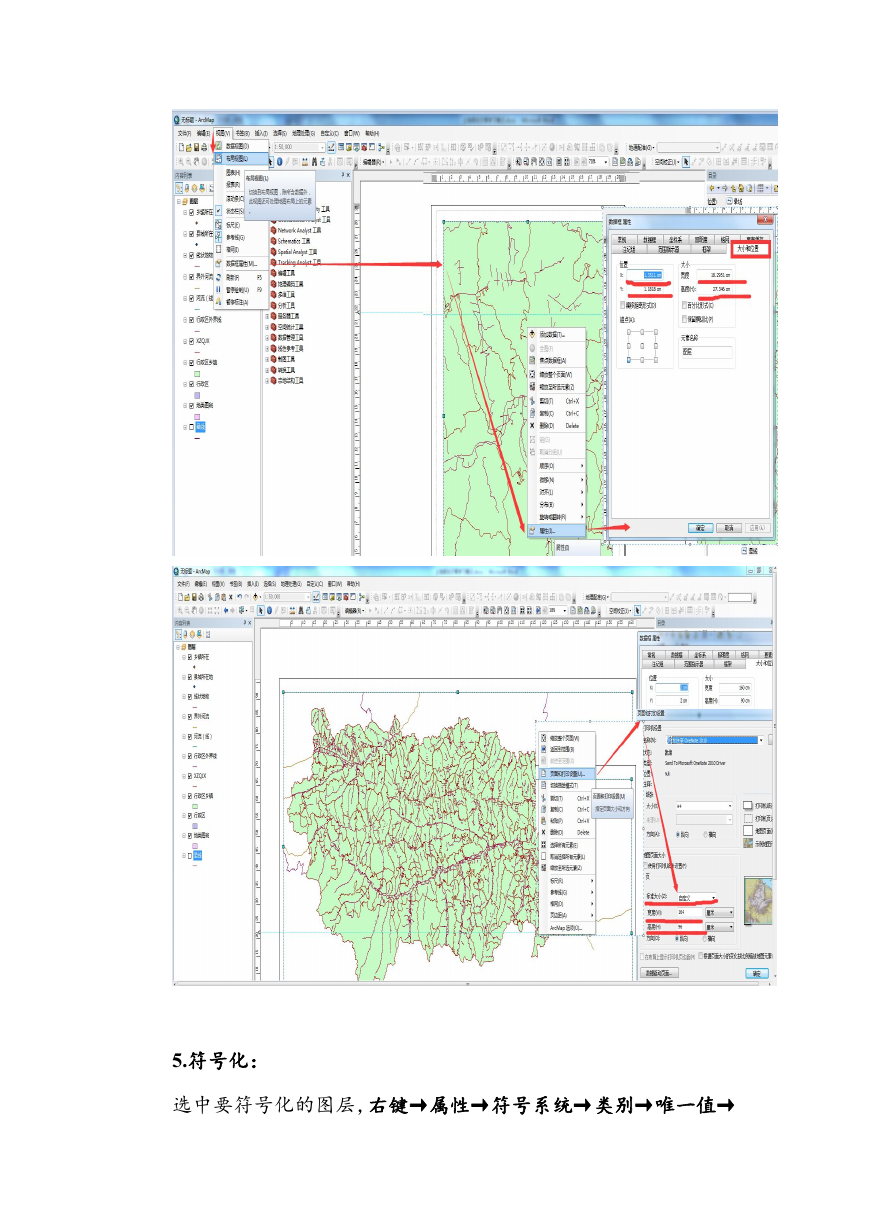Viewport: 869px width, 1228px height.
Task: Click sample map thumbnail in page setup
Action: (x=758, y=900)
